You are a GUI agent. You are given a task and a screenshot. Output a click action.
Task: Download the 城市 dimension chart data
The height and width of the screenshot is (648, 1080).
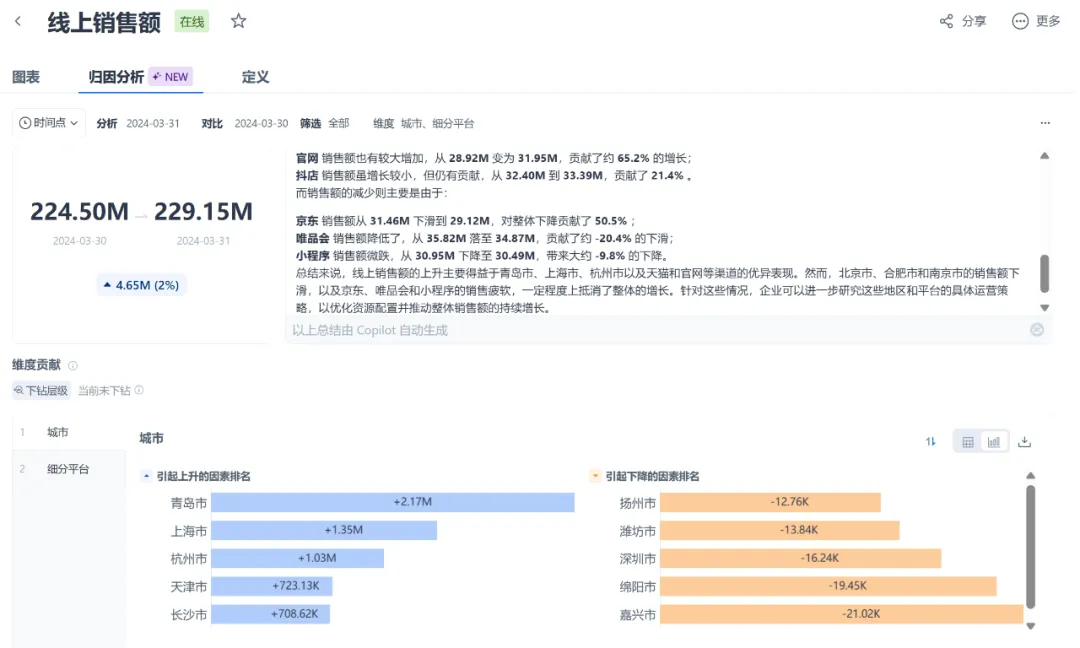click(x=1024, y=440)
